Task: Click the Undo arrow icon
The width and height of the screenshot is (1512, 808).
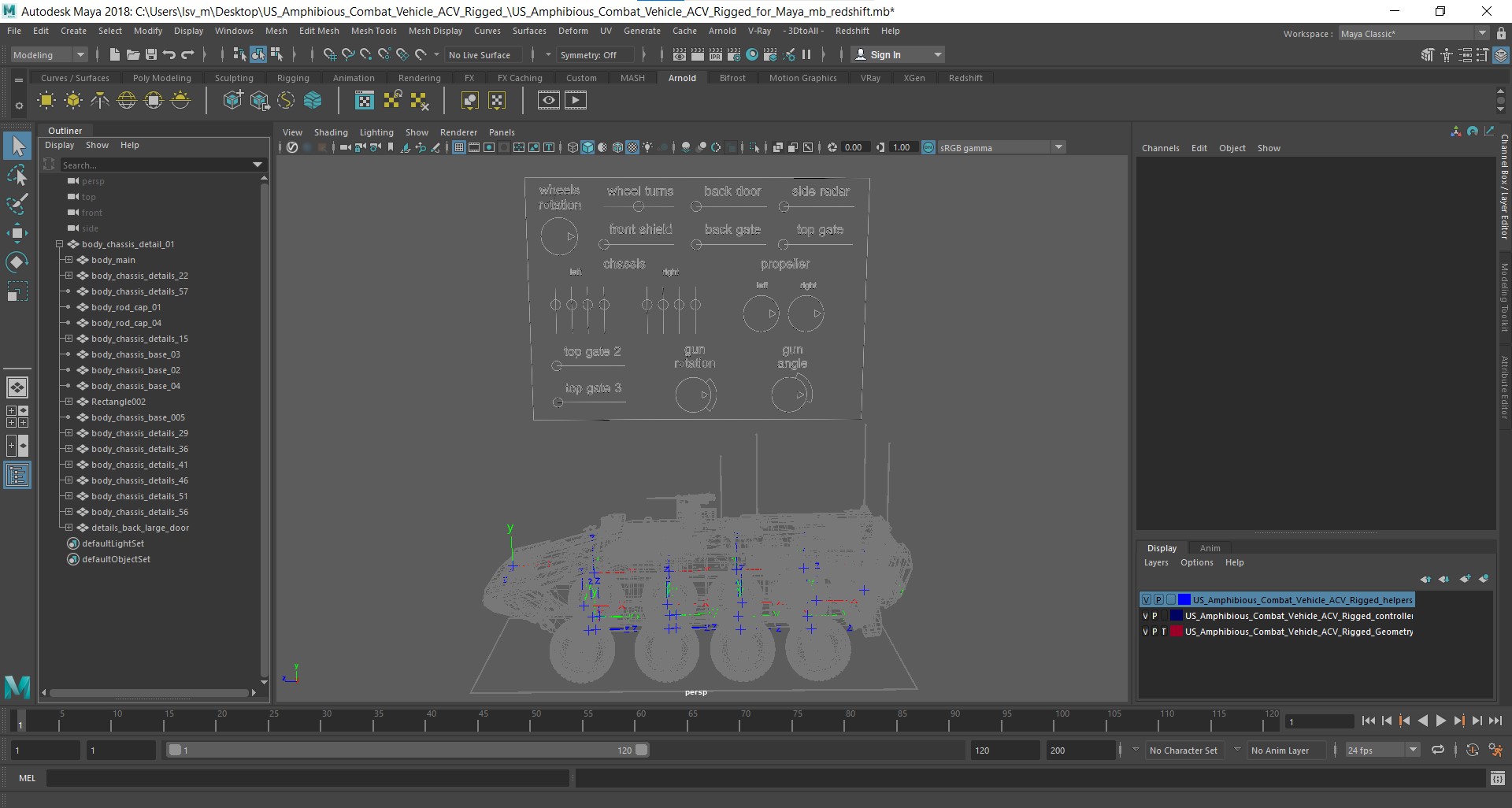Action: (x=169, y=54)
